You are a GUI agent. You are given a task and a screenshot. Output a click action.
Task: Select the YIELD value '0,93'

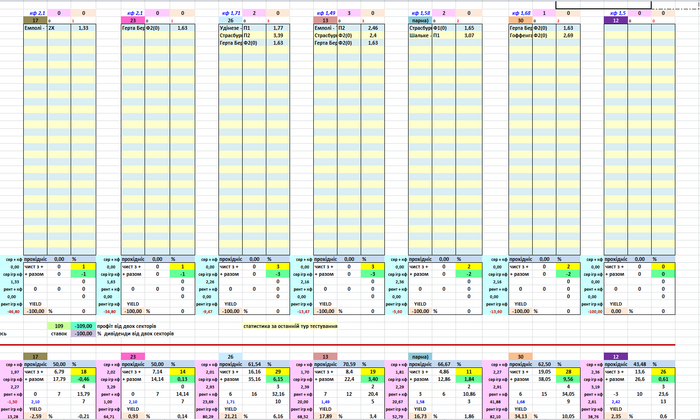(x=133, y=416)
